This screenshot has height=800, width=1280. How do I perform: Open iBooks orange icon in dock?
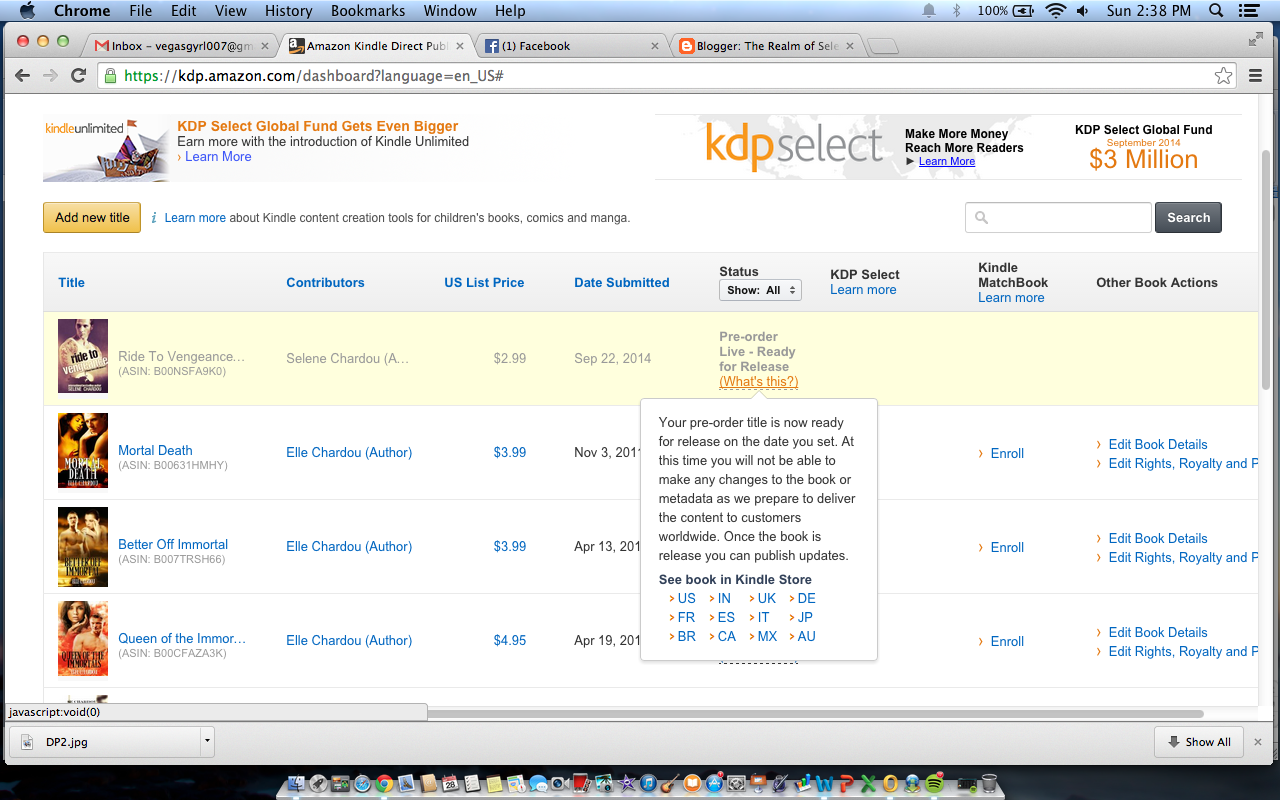692,783
